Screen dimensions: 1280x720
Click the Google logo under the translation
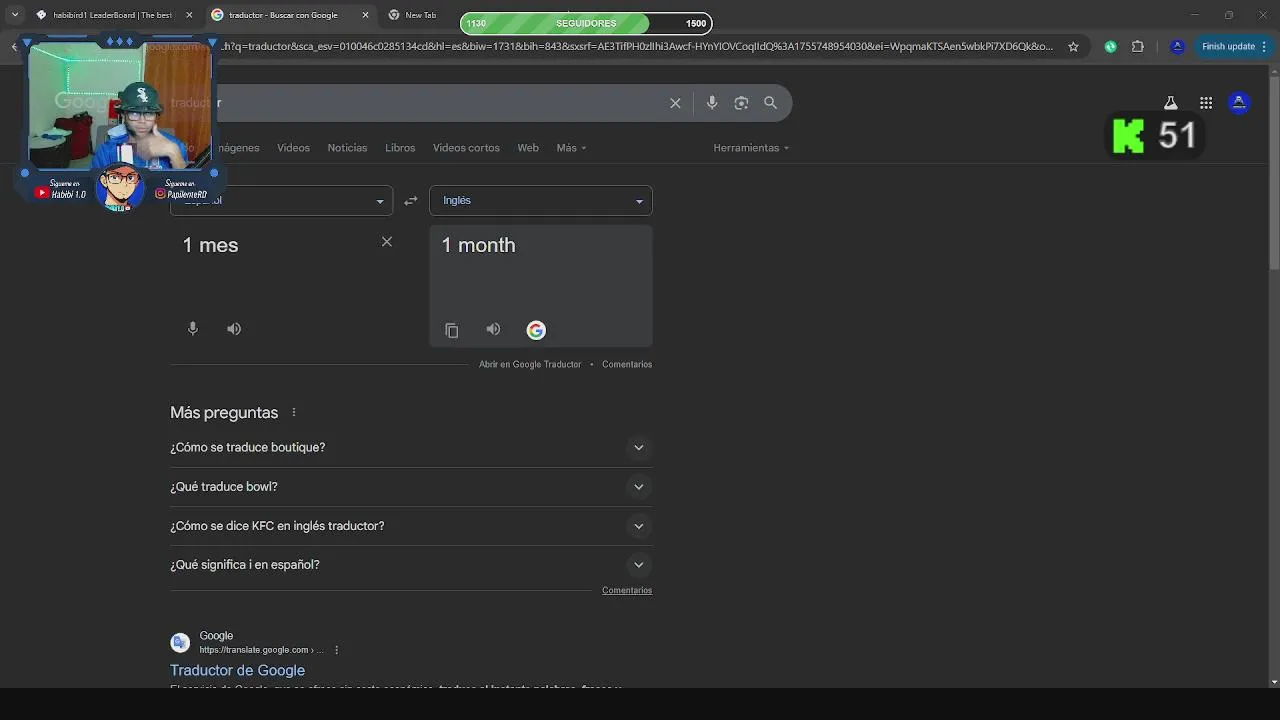(x=536, y=330)
